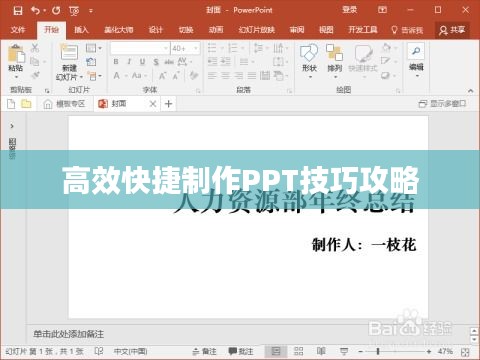
Task: Click the zoom slider handle
Action: (x=378, y=351)
